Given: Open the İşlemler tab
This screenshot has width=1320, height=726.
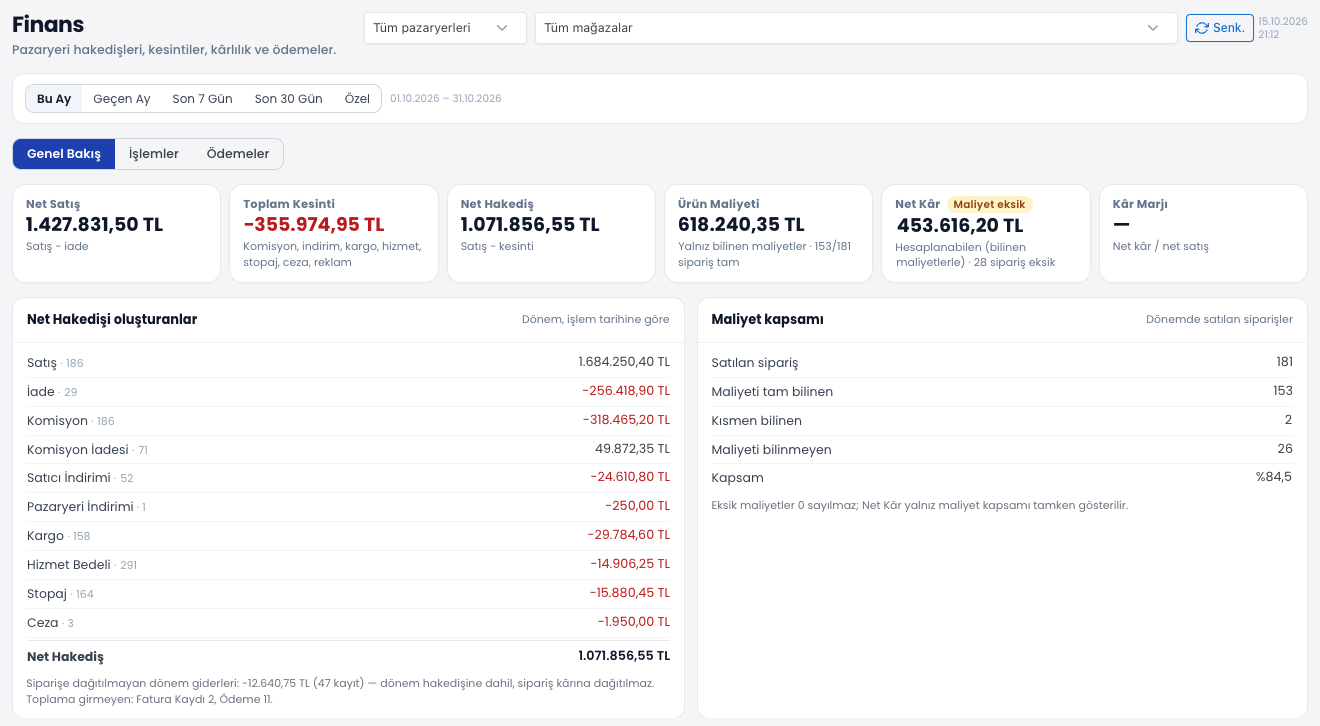Looking at the screenshot, I should click(x=154, y=154).
